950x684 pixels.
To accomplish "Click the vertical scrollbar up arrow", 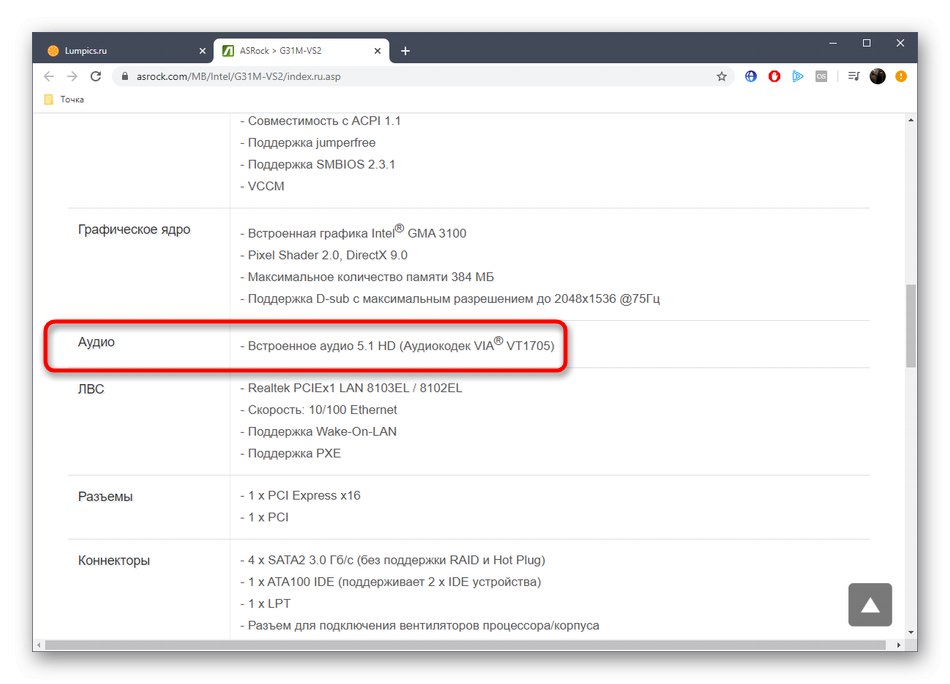I will click(911, 120).
